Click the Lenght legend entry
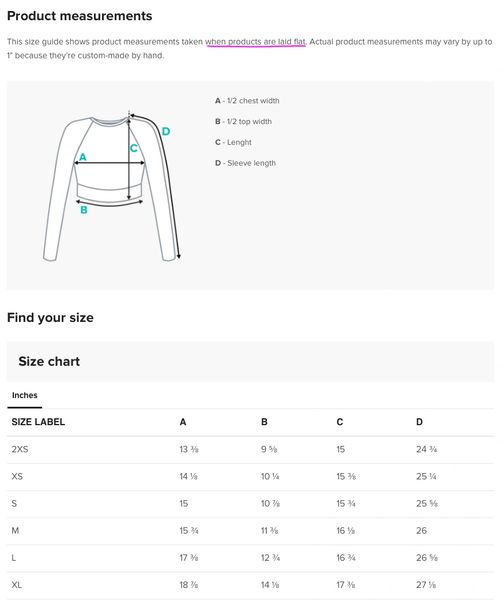502x600 pixels. point(233,142)
